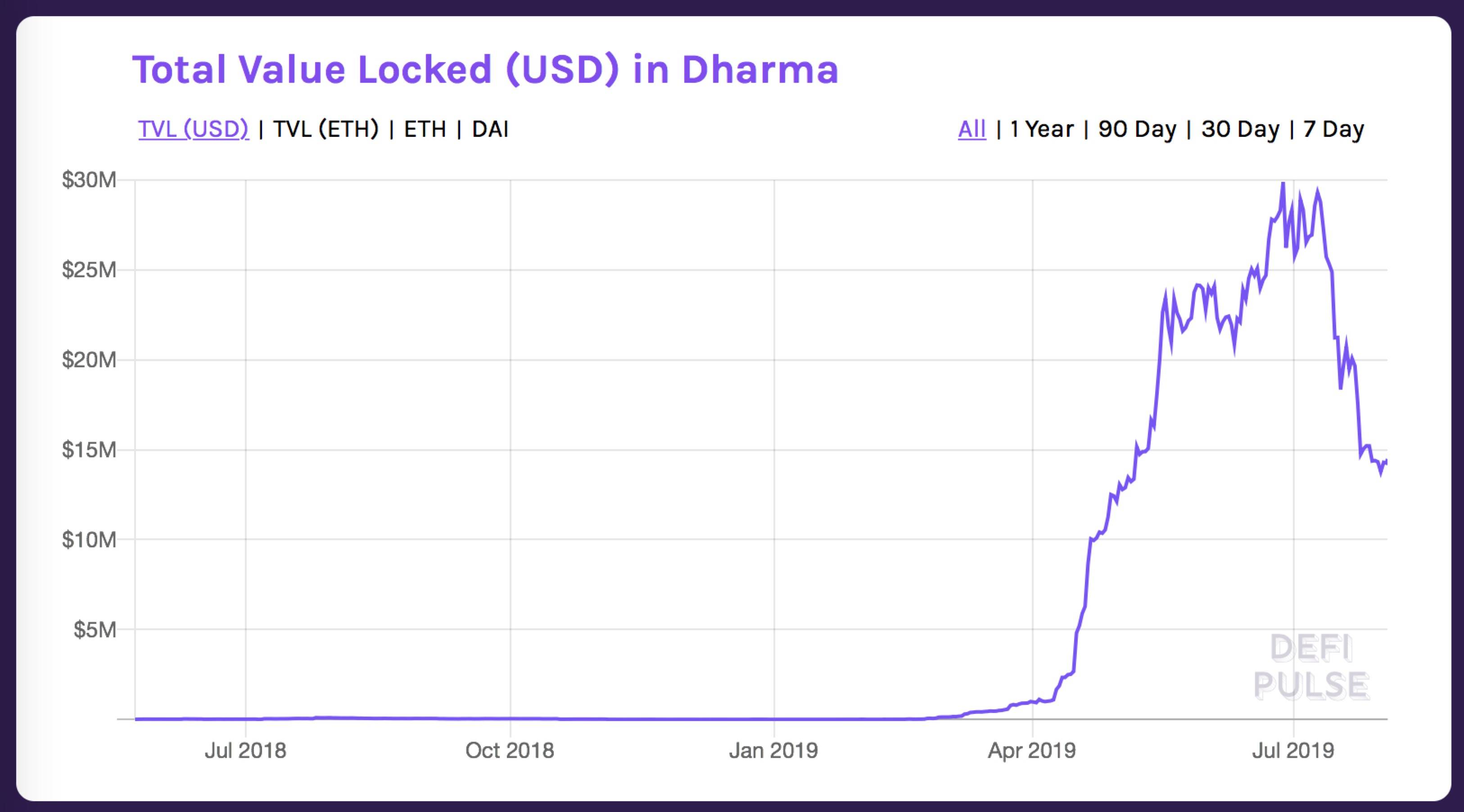The image size is (1464, 812).
Task: Set time range to 7 Day
Action: click(1333, 130)
